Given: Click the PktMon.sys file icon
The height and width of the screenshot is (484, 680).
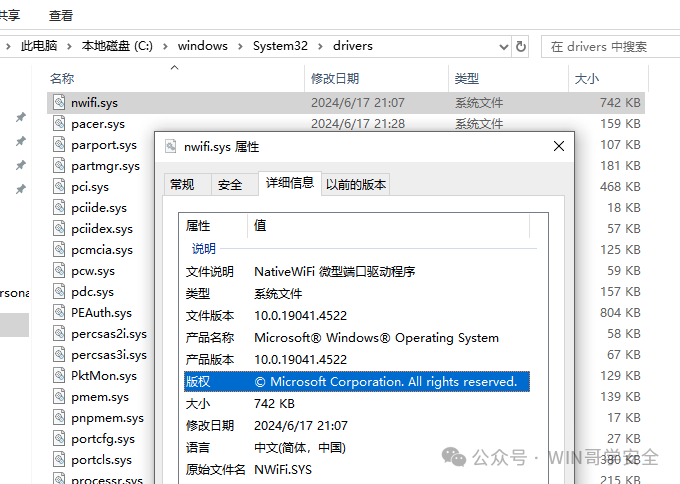Looking at the screenshot, I should 59,376.
